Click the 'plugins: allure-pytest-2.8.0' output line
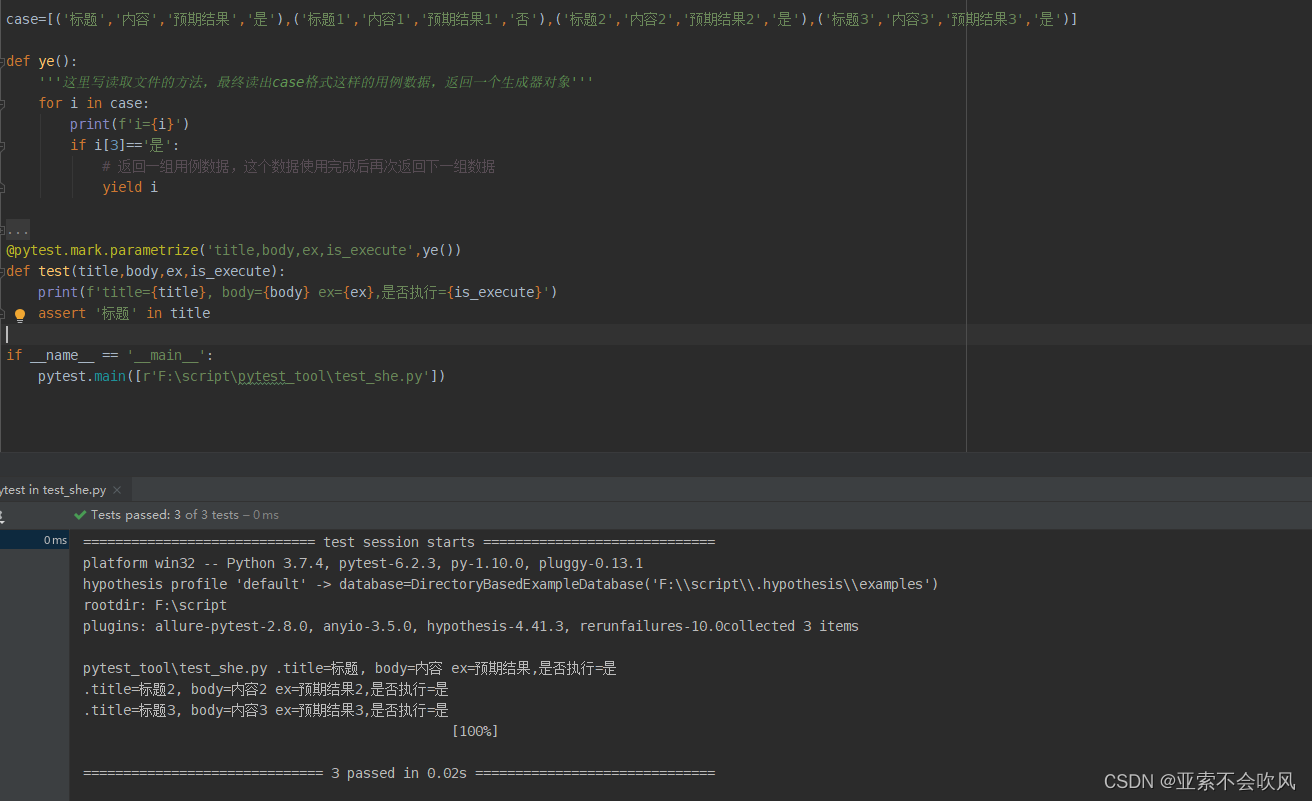 coord(471,626)
